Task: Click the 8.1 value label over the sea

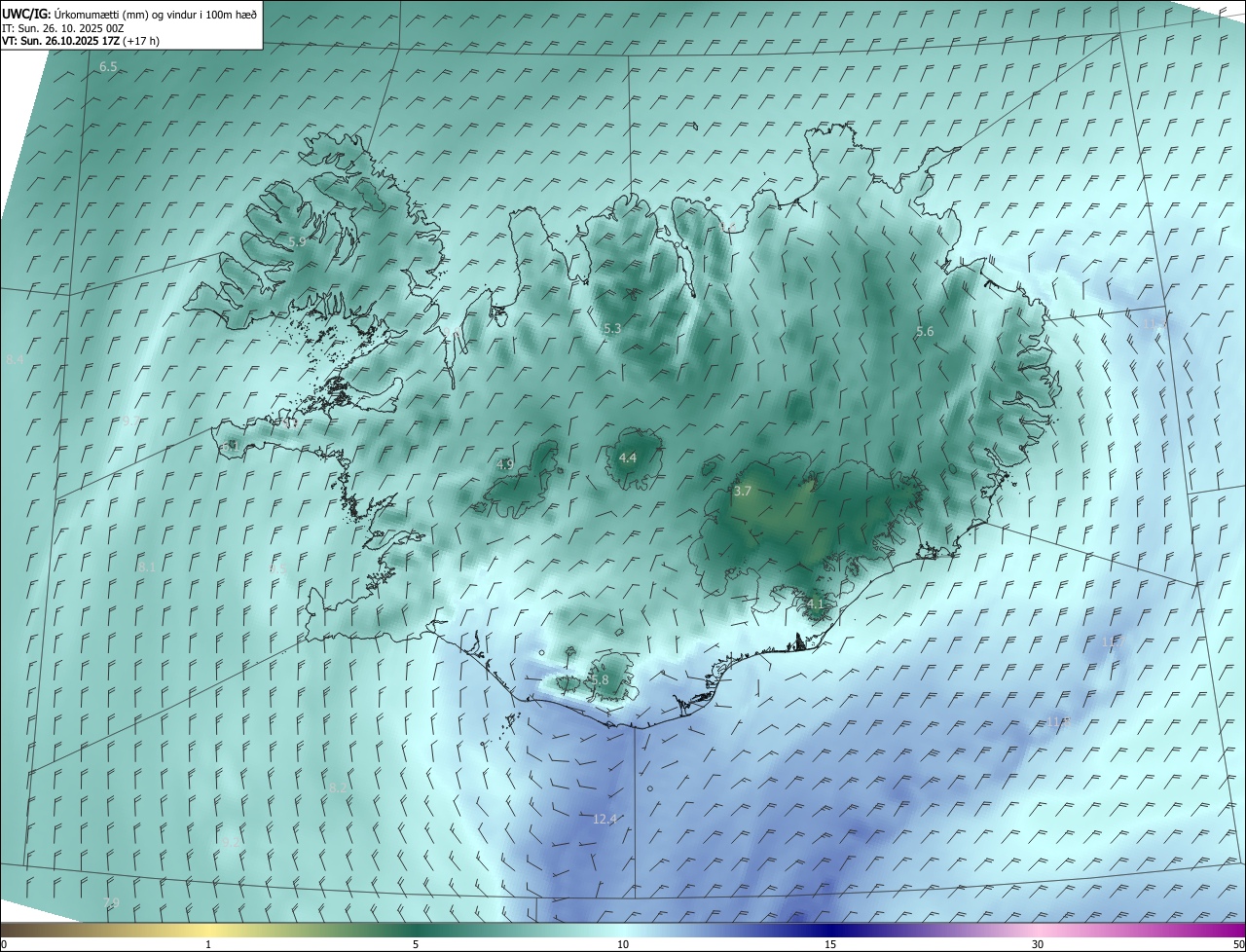Action: (147, 567)
